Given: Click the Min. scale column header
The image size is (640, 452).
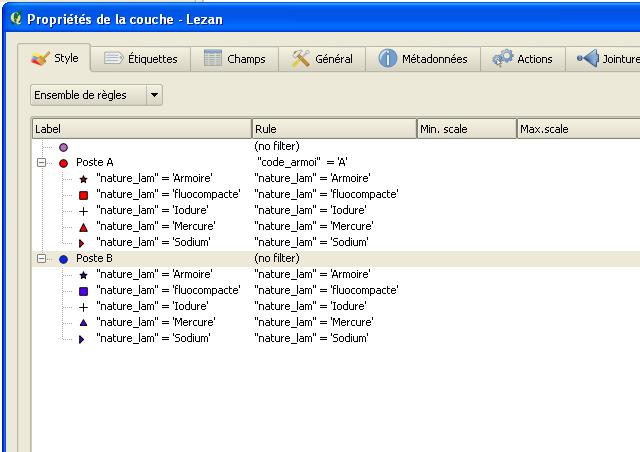Looking at the screenshot, I should pyautogui.click(x=466, y=129).
